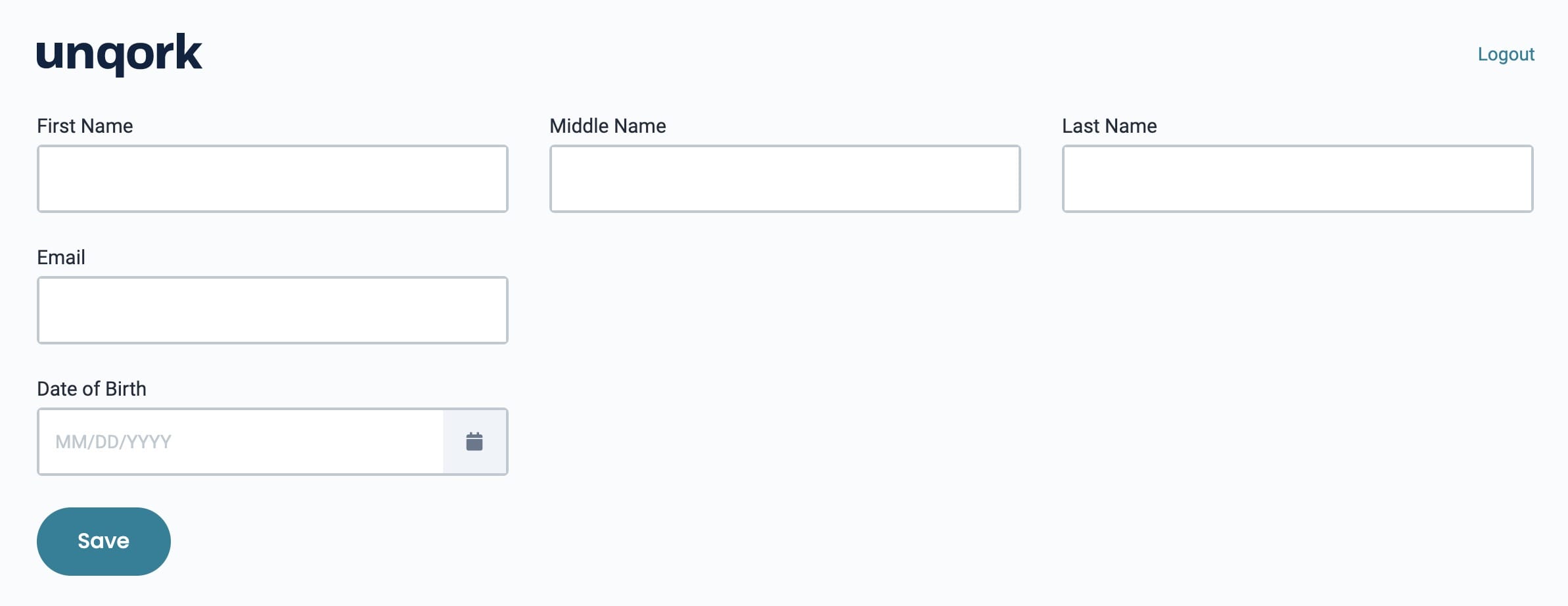This screenshot has width=1568, height=606.
Task: Sign out via Logout in the header
Action: (1506, 54)
